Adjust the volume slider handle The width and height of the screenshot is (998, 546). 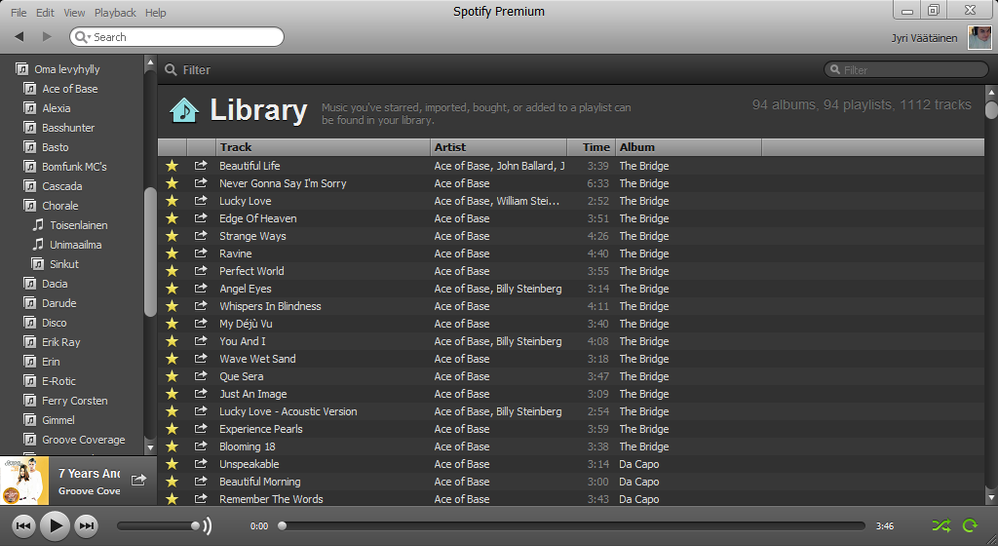195,526
